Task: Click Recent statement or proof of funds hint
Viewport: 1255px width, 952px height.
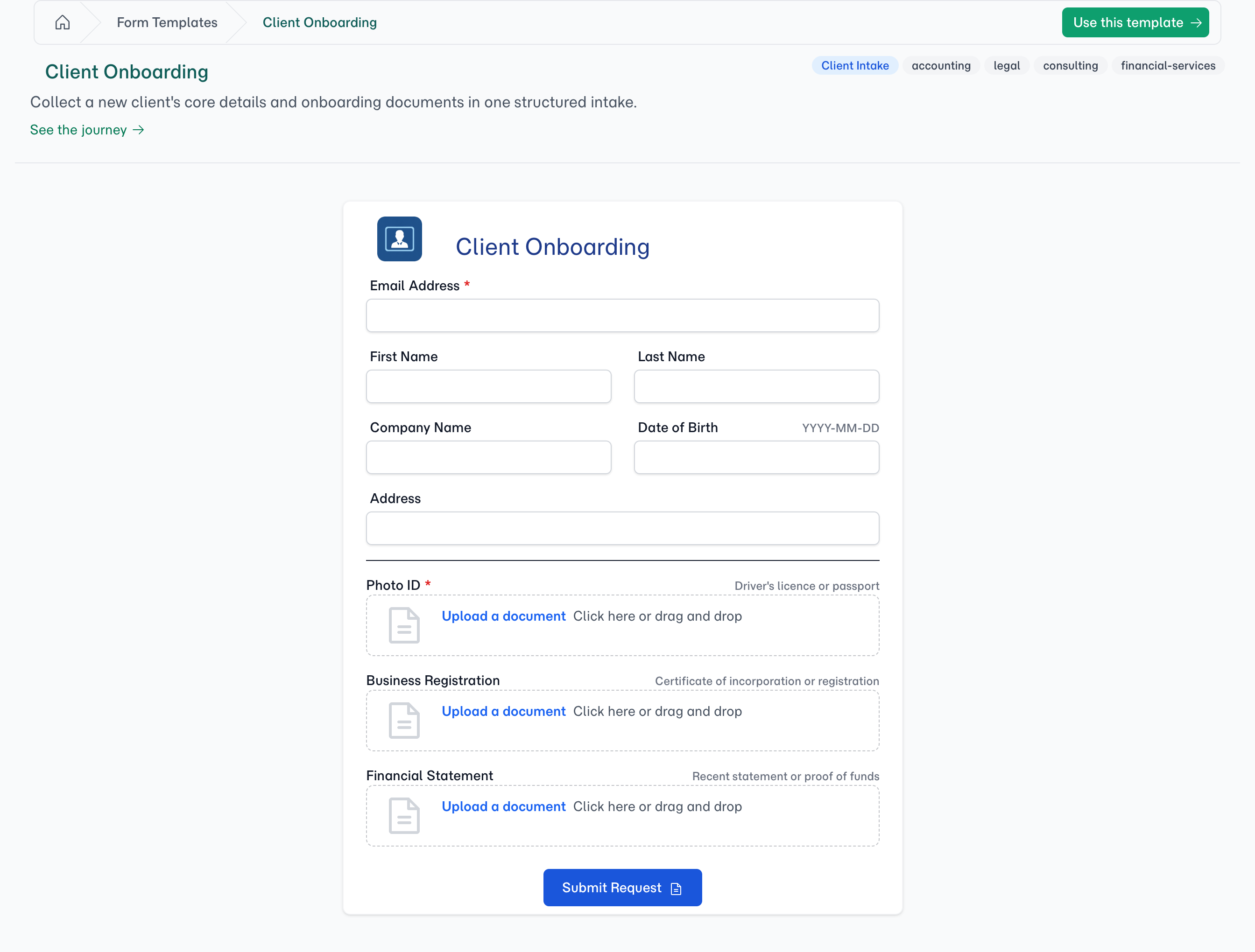Action: [x=786, y=777]
